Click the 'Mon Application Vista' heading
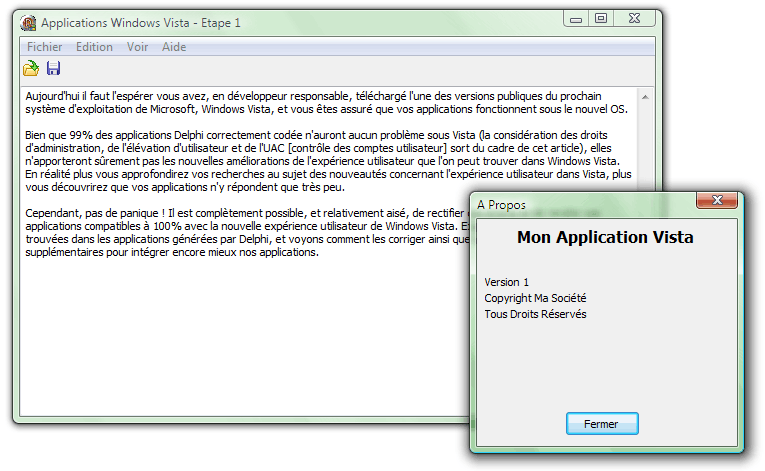The image size is (765, 471). pos(604,238)
